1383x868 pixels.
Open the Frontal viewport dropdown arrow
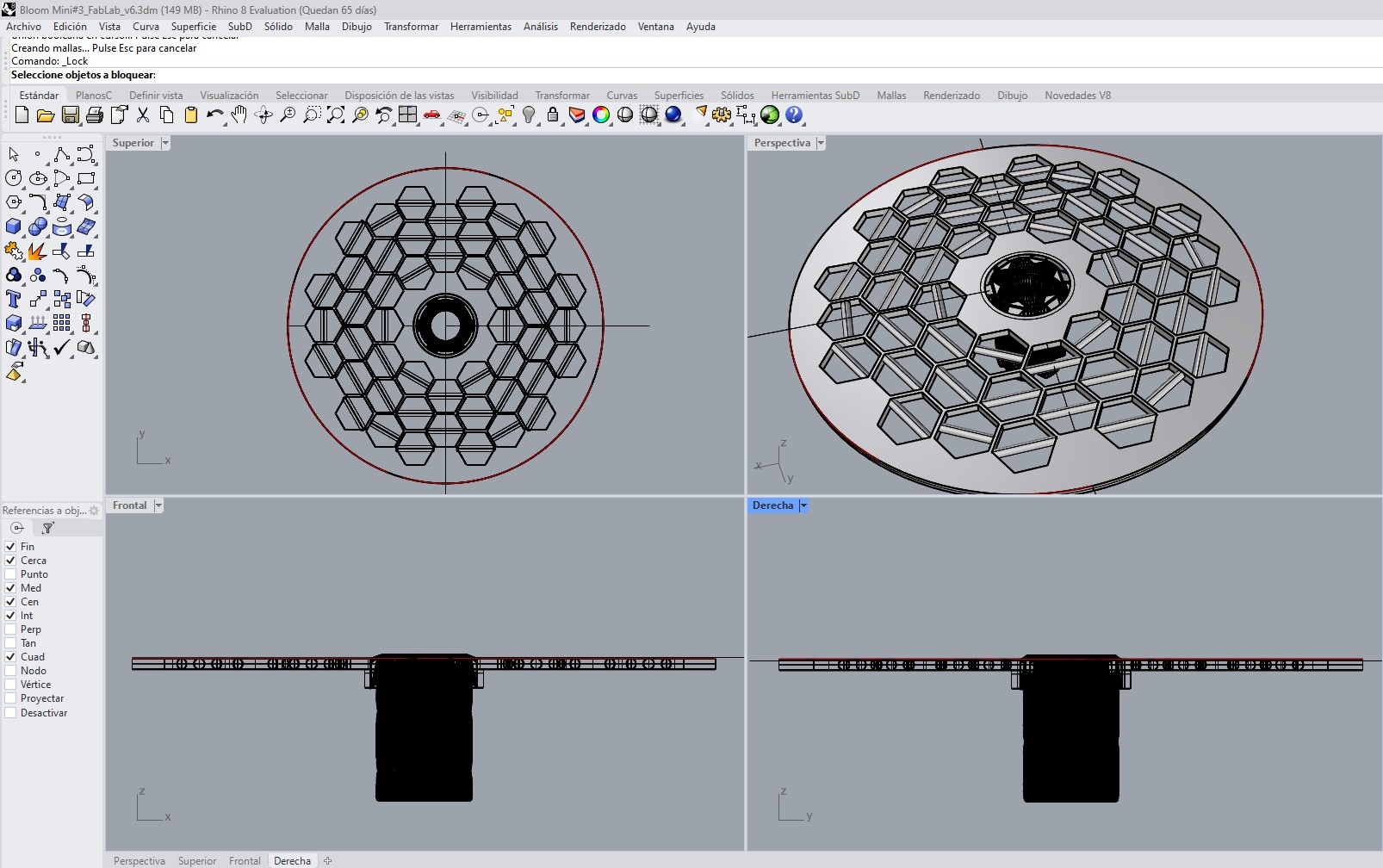(x=158, y=505)
